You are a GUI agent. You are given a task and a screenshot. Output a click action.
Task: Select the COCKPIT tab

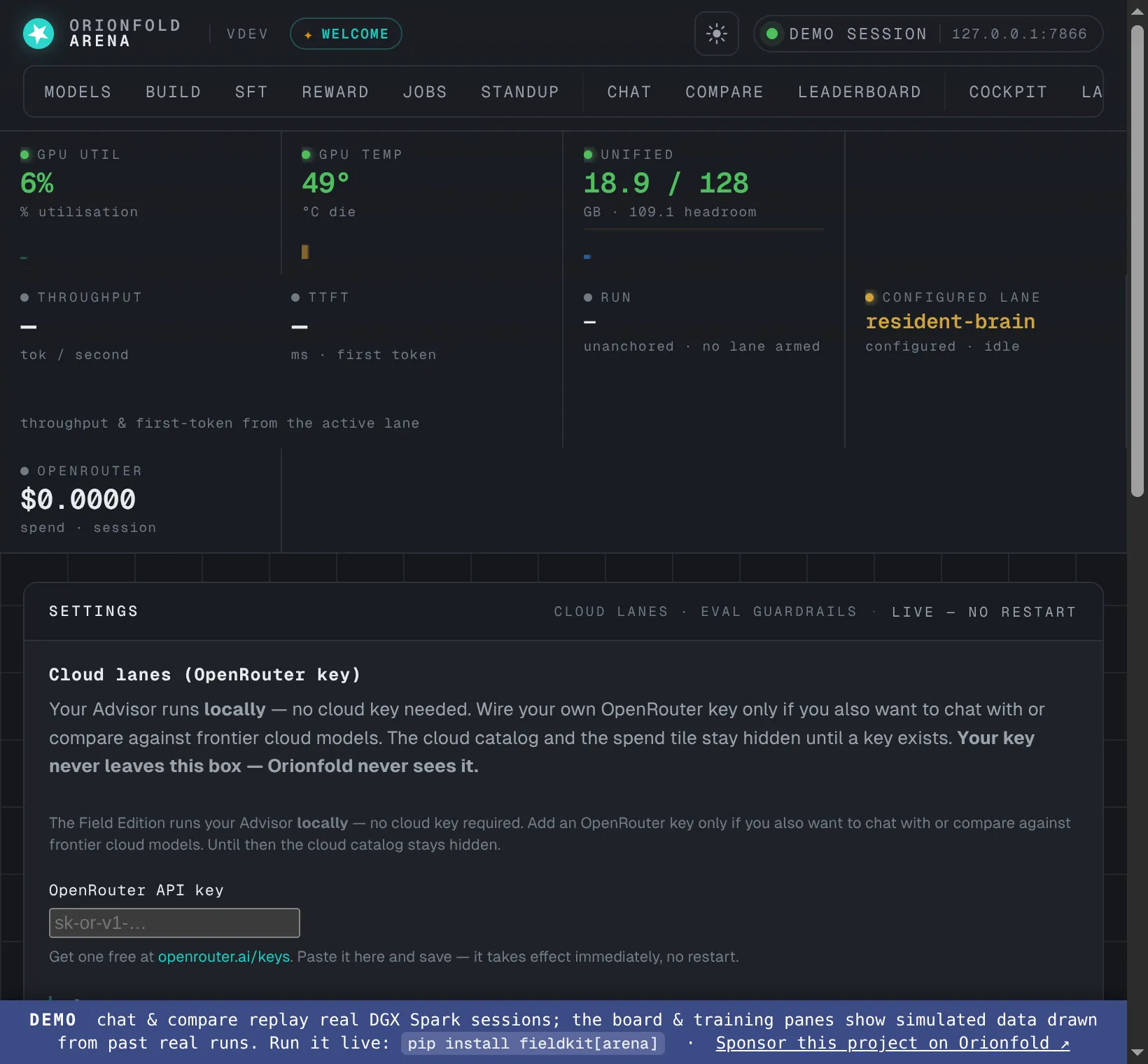pyautogui.click(x=1008, y=92)
